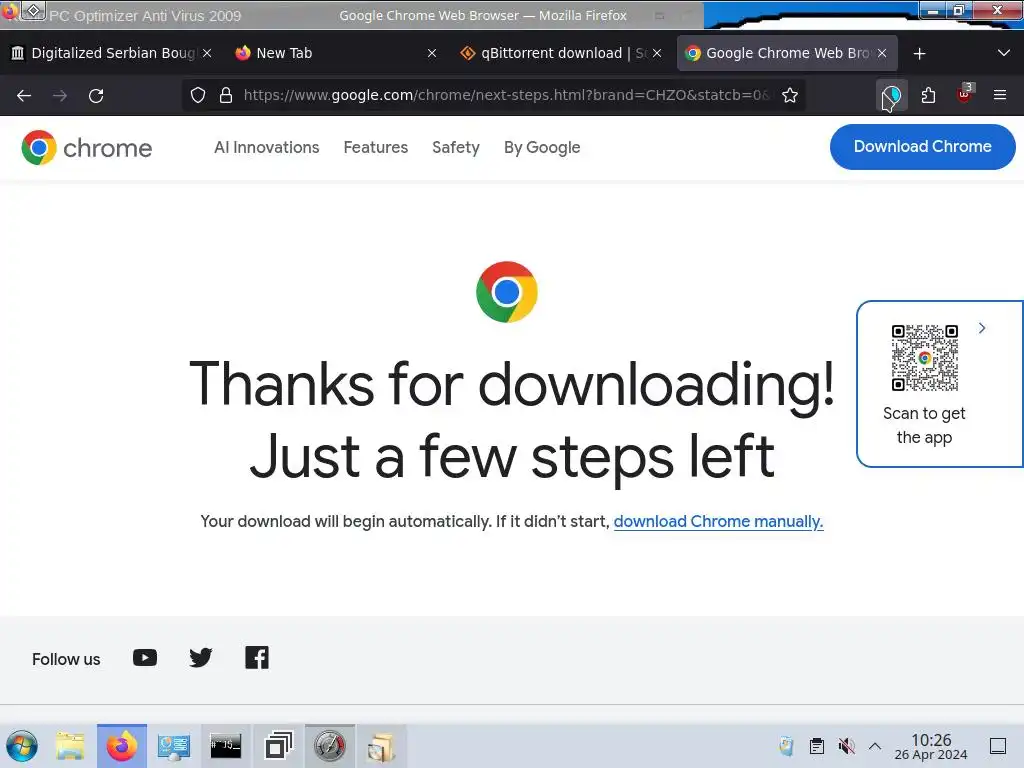Click the teal extension icon in the toolbar

(891, 96)
